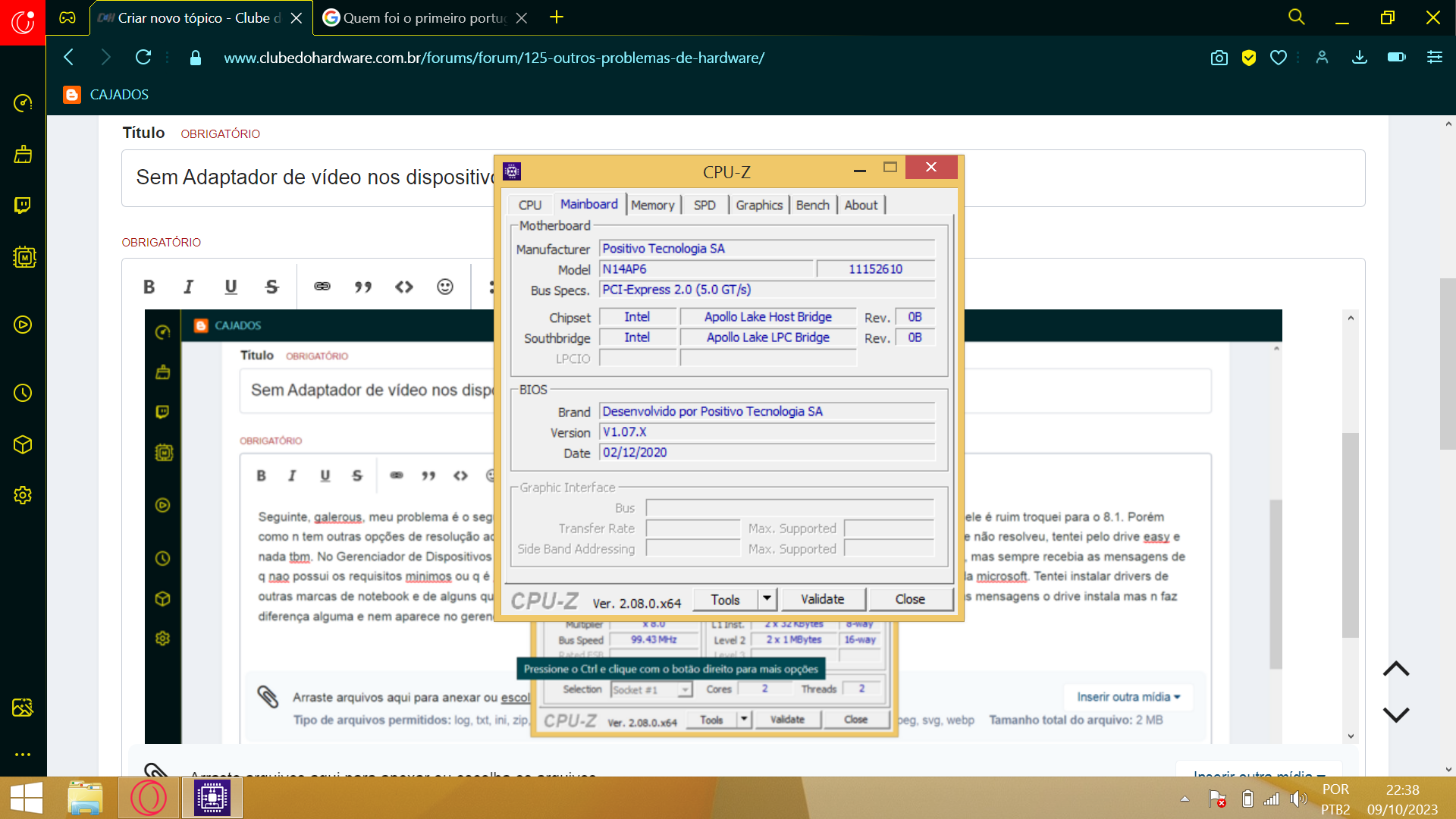Apply Strikethrough formatting in editor
1456x819 pixels.
point(272,287)
